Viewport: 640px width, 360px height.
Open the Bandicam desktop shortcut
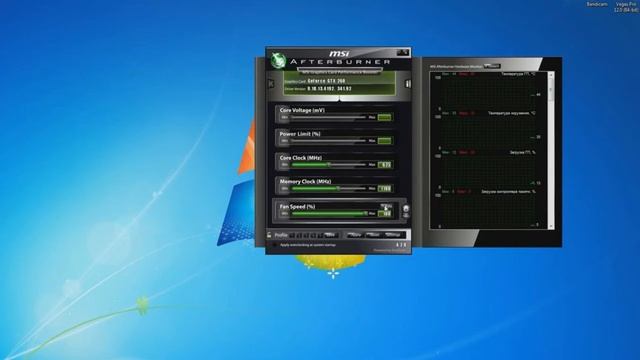[597, 4]
